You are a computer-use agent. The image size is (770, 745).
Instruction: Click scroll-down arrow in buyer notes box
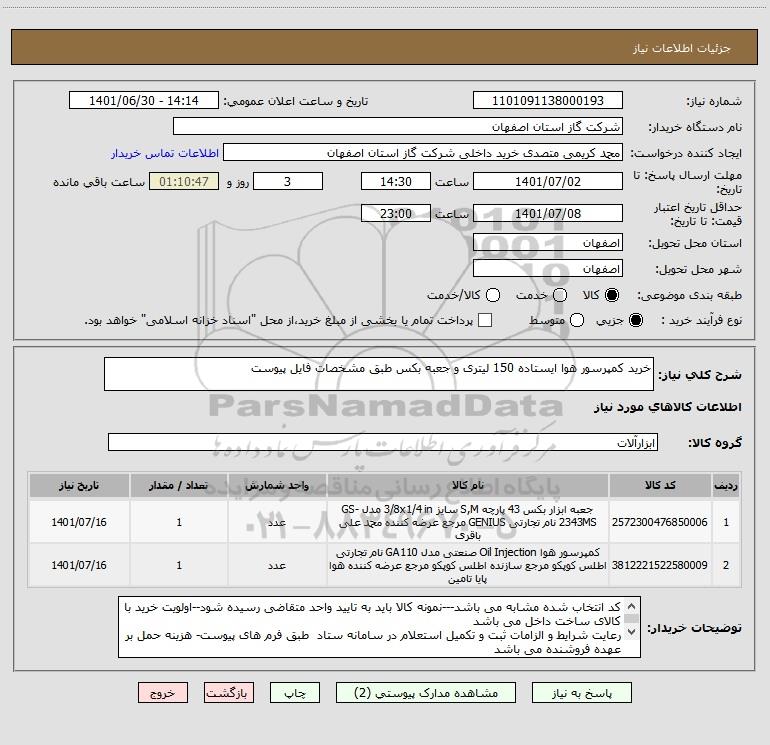tap(632, 632)
